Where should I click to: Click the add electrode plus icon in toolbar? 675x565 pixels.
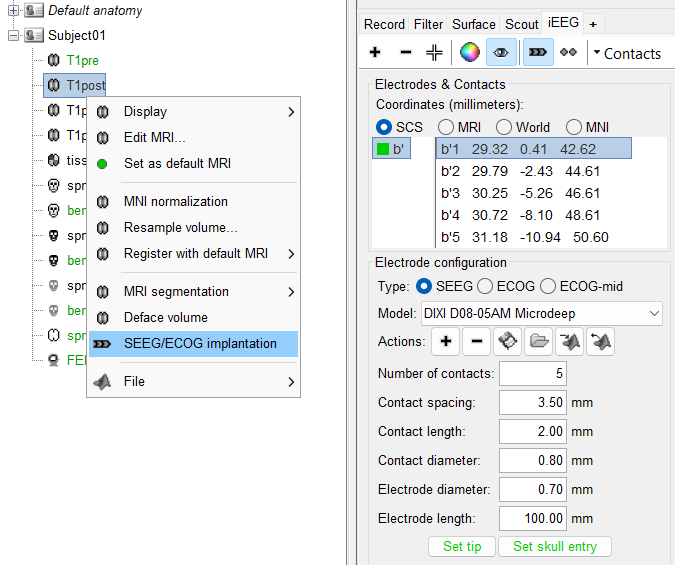[x=375, y=53]
